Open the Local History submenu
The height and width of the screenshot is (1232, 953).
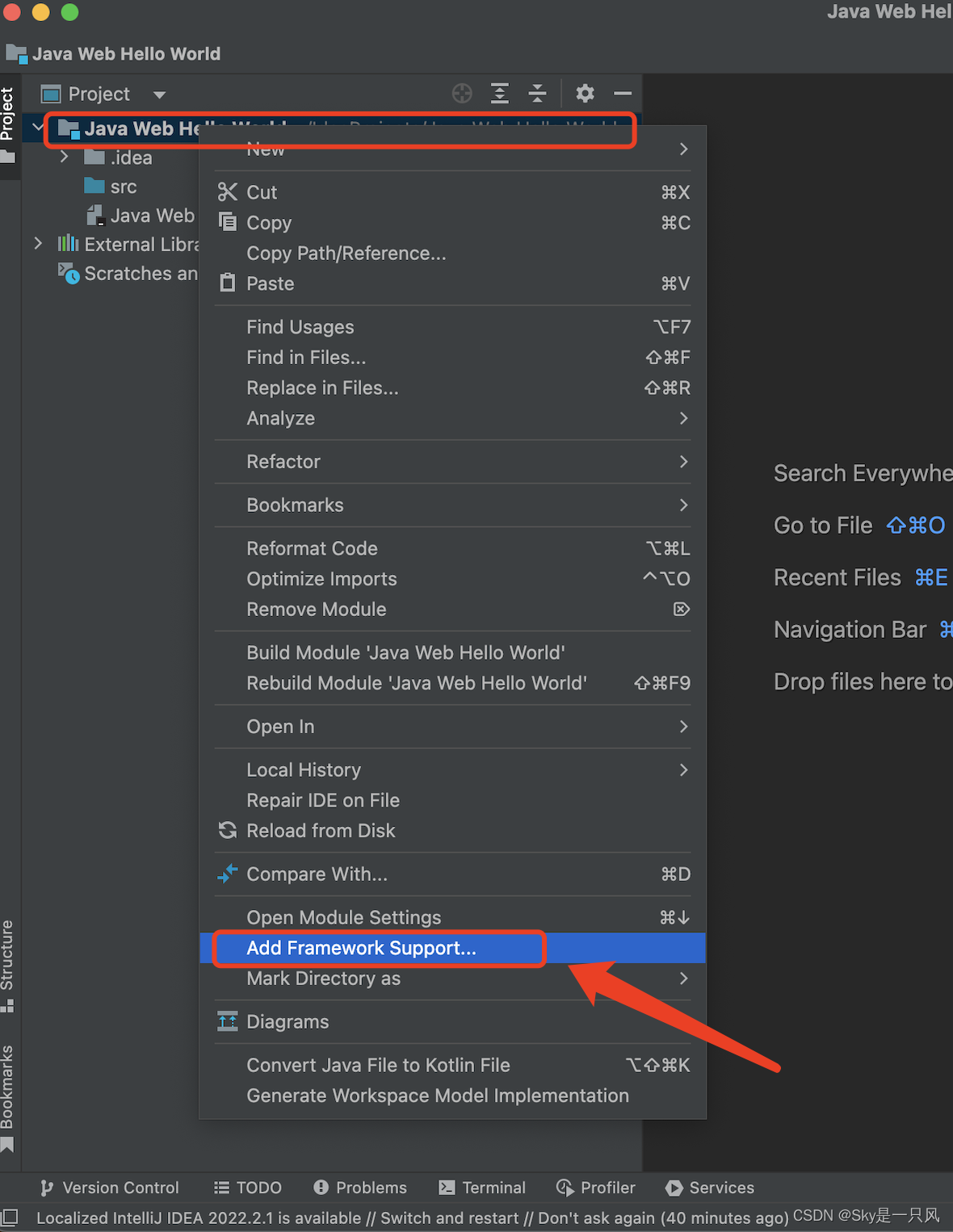(x=452, y=770)
